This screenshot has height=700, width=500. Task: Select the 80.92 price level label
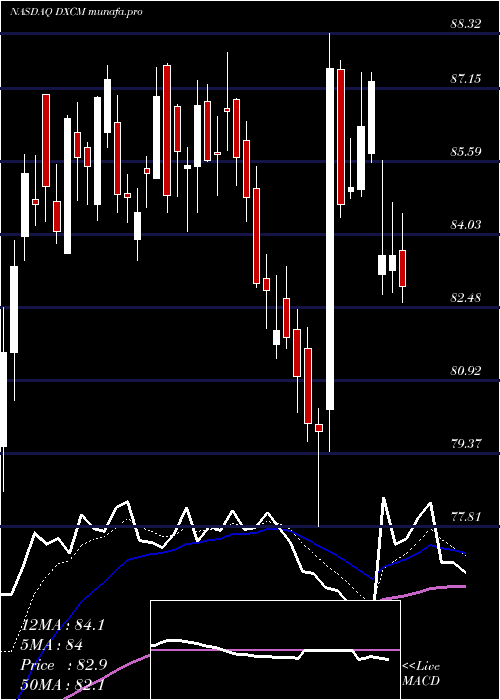tap(466, 371)
